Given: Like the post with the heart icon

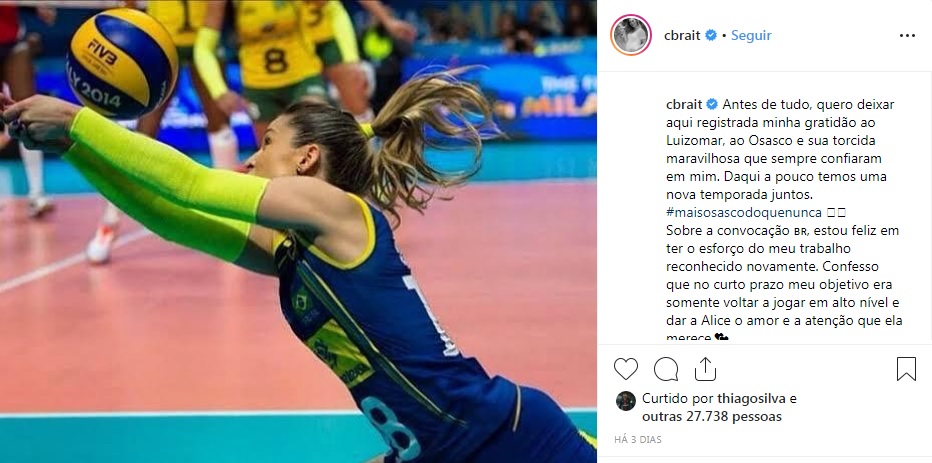Looking at the screenshot, I should point(625,369).
